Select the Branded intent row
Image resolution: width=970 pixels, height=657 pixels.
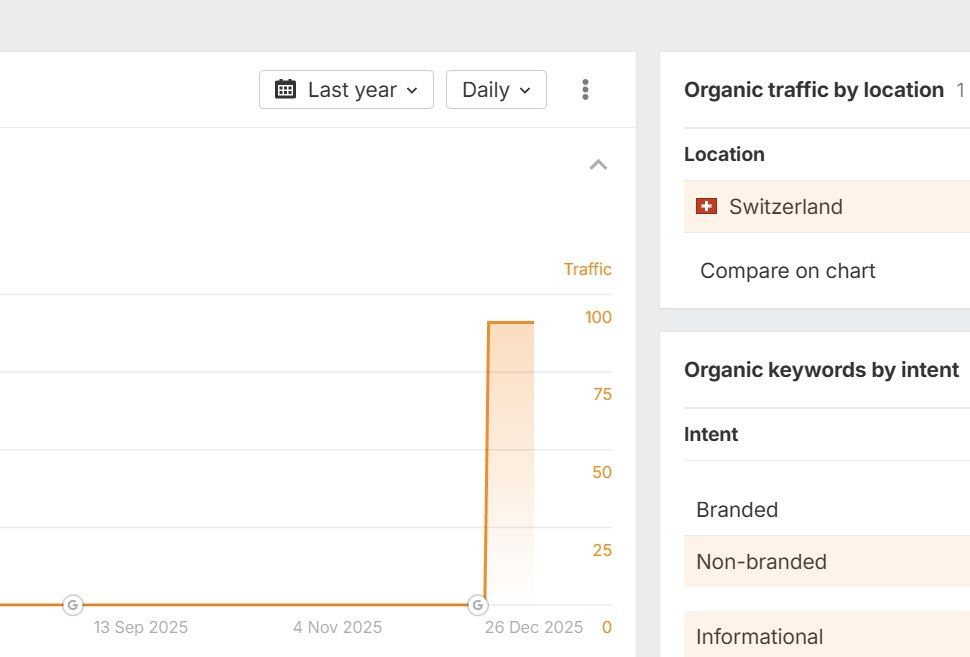[737, 510]
